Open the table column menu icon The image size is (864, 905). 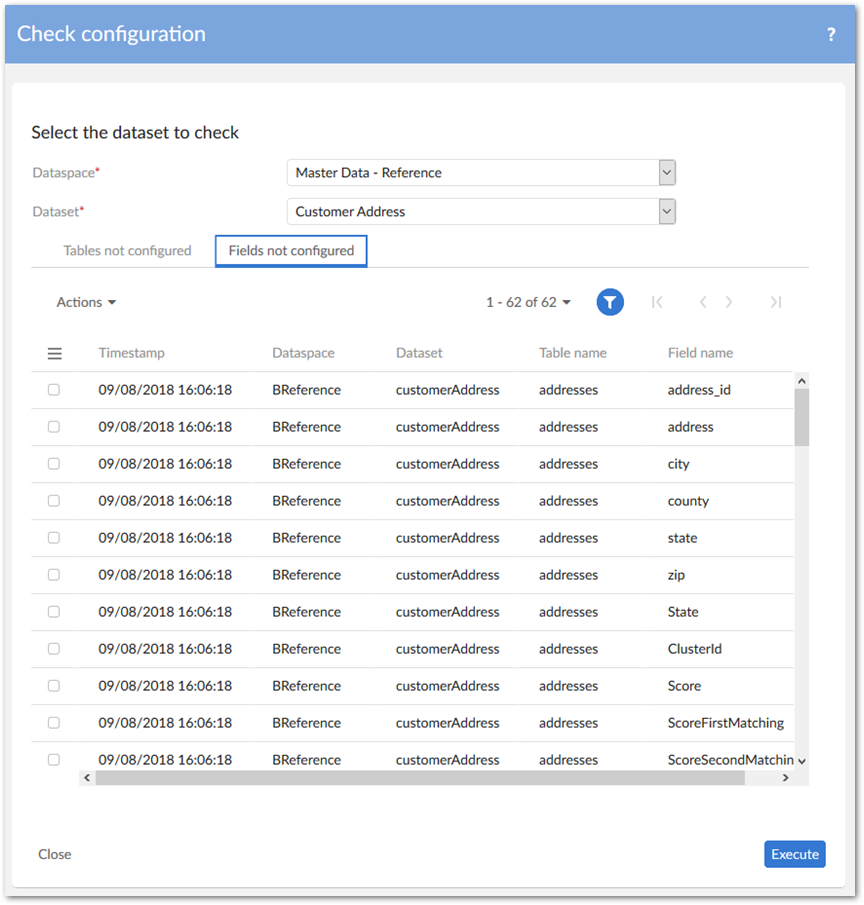point(55,353)
